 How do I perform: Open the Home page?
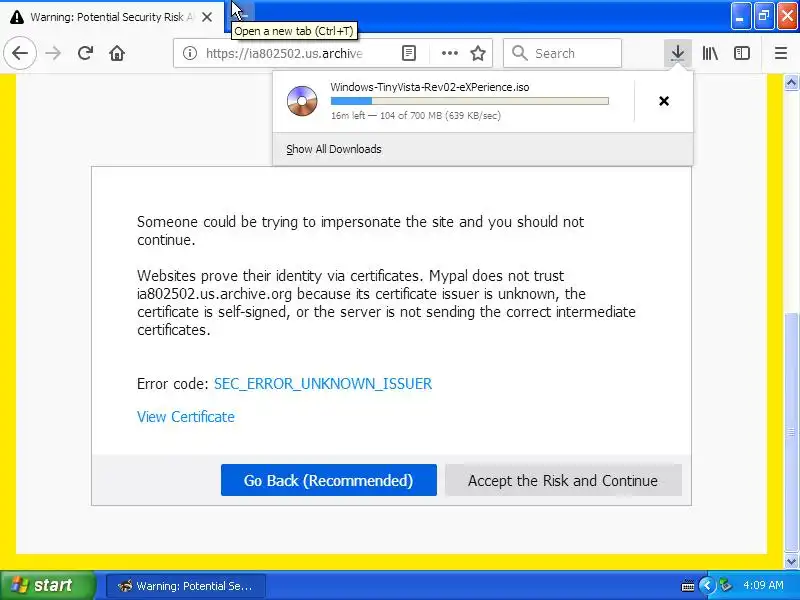pos(117,53)
